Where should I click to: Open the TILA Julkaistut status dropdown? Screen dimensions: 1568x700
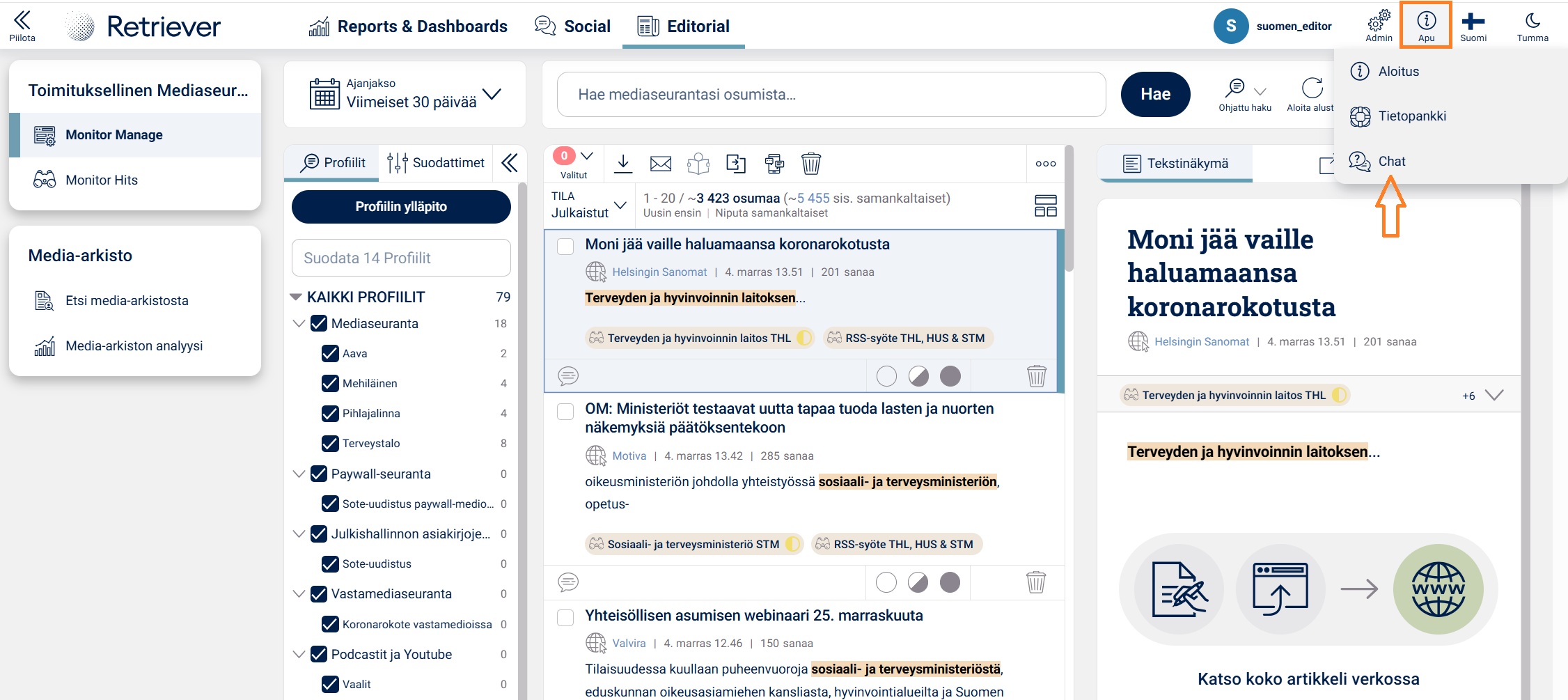[589, 205]
